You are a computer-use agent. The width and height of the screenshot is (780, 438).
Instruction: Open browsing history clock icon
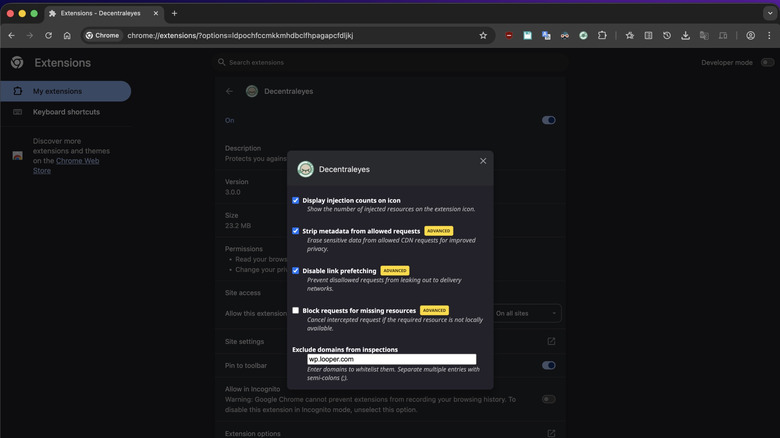click(x=667, y=35)
